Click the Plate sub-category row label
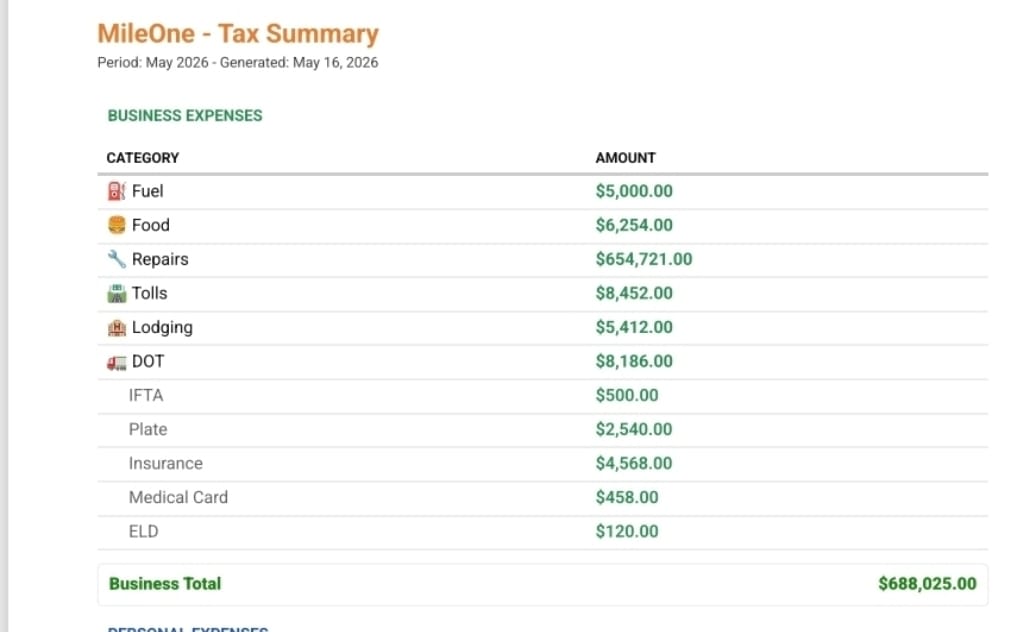 coord(148,430)
